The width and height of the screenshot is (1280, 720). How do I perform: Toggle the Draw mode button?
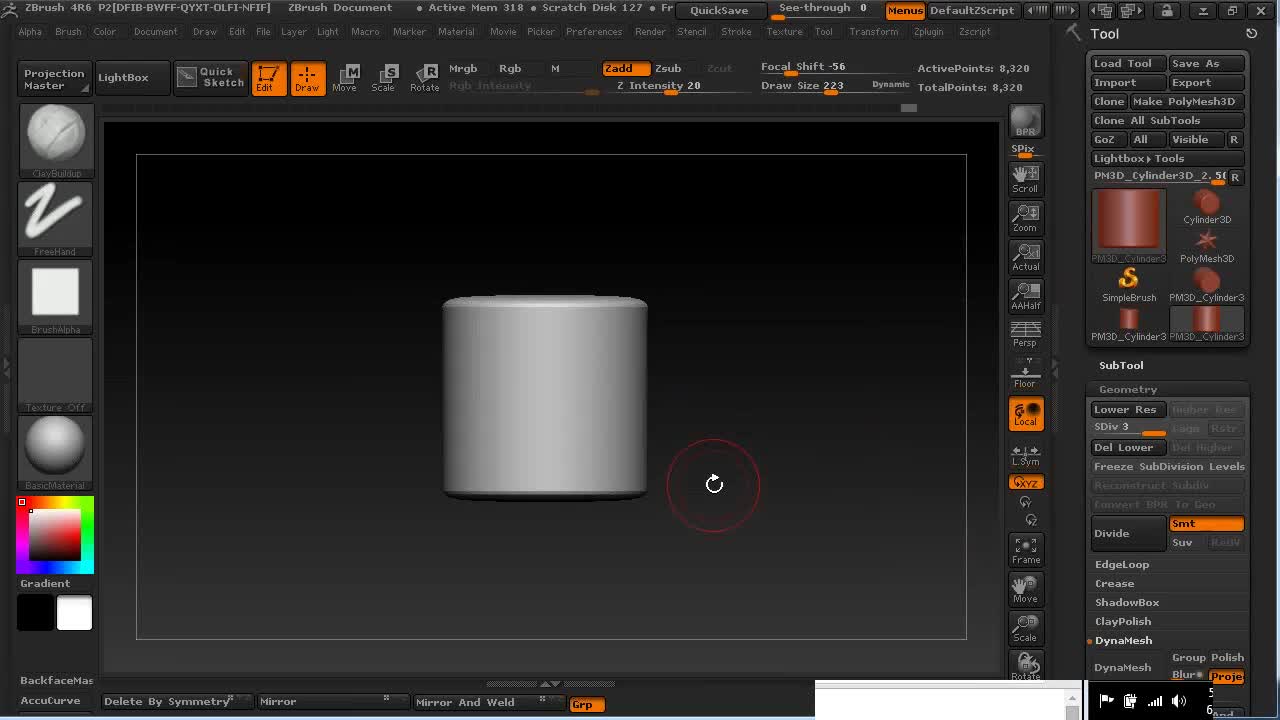click(307, 78)
